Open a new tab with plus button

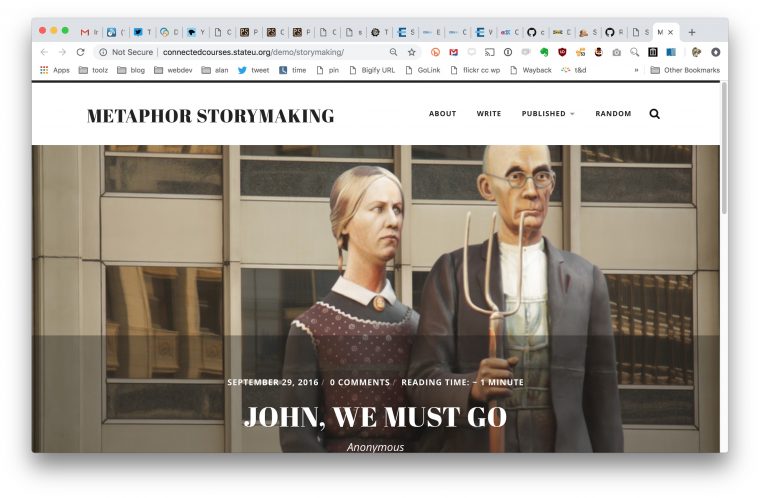(x=692, y=32)
